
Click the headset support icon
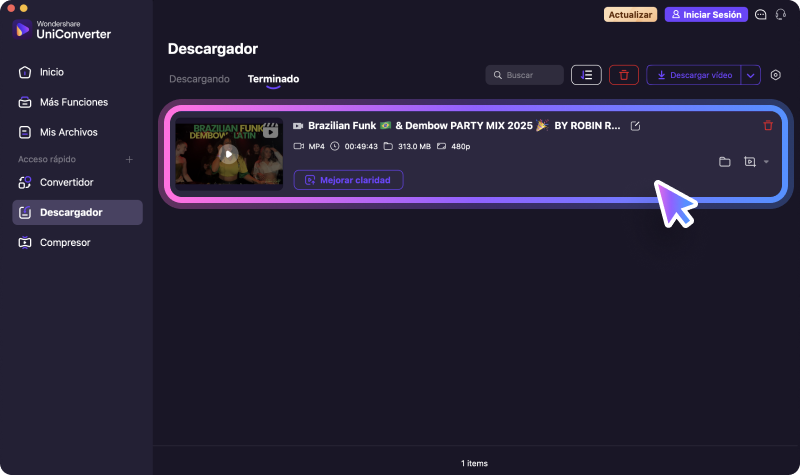[x=780, y=15]
